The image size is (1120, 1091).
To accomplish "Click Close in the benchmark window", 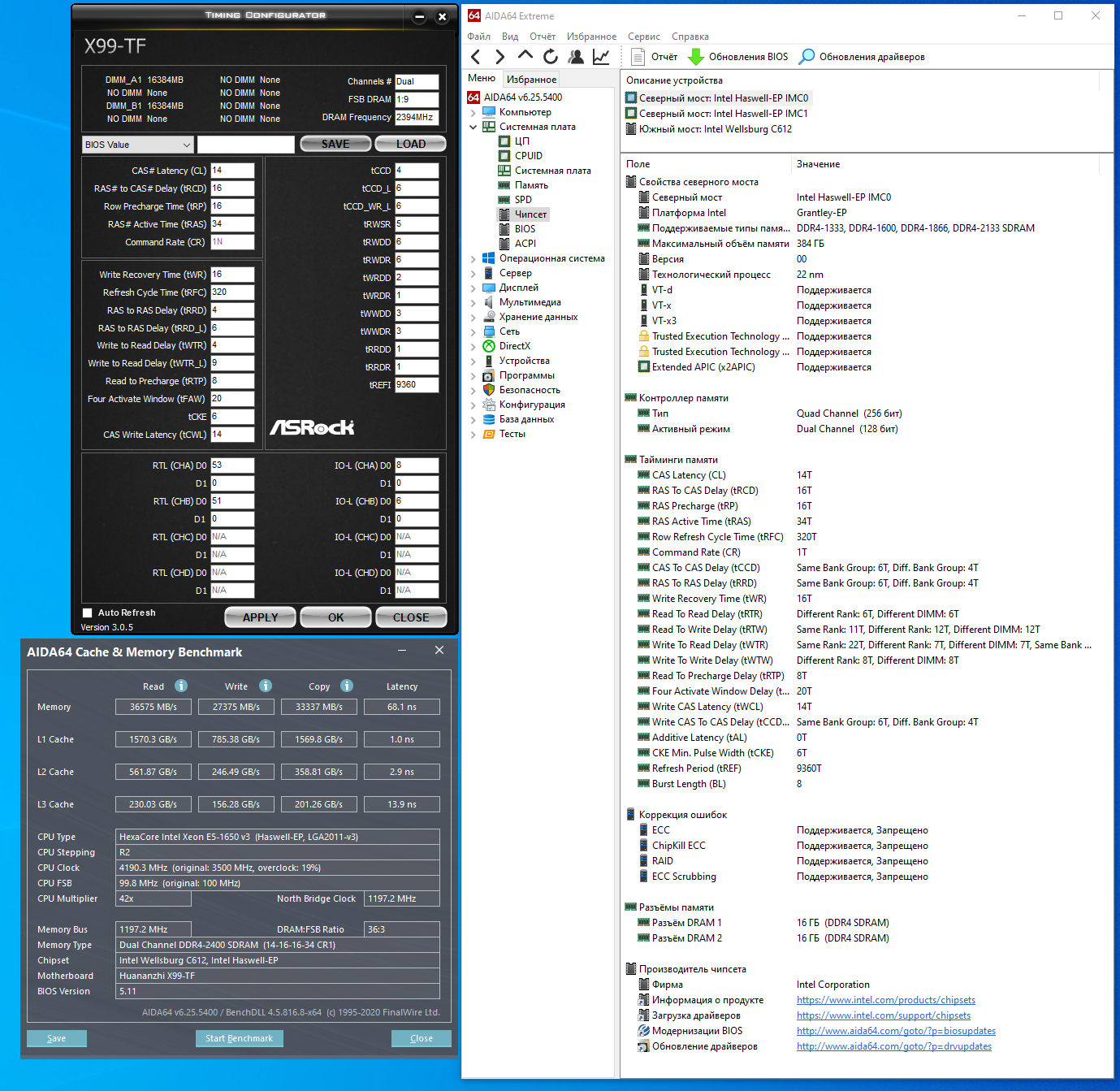I will [422, 1038].
